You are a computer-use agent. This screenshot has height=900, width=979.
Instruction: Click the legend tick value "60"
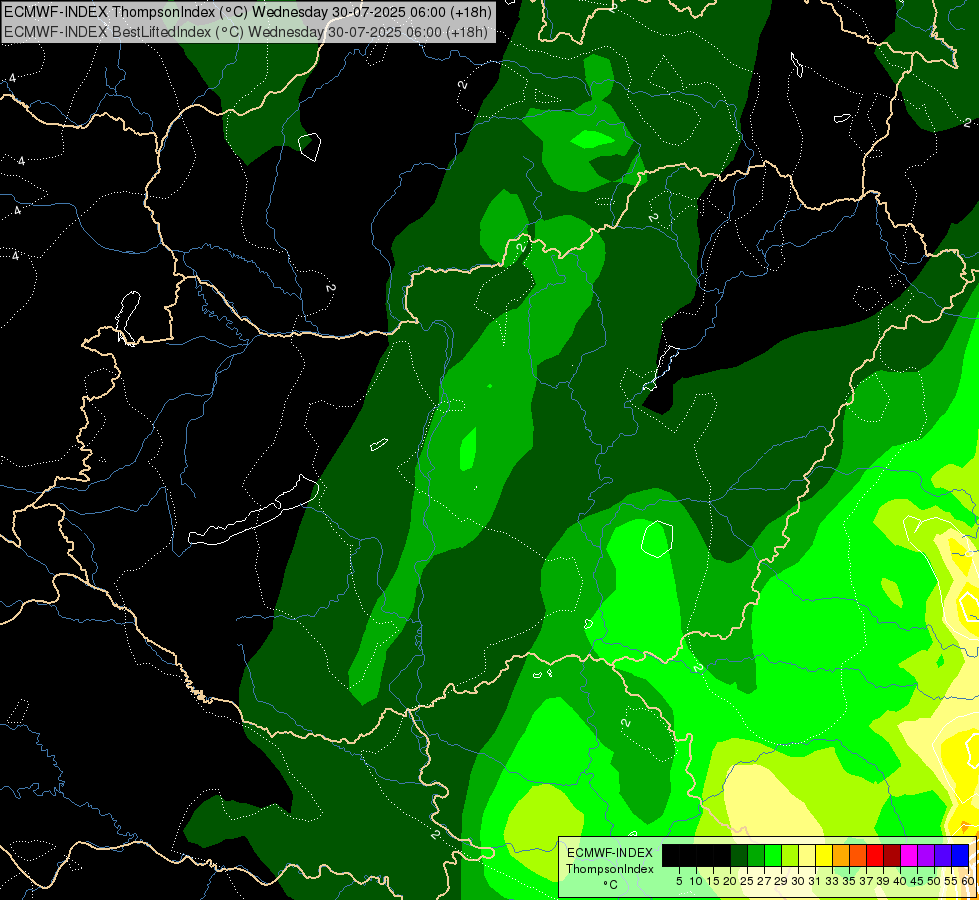coord(968,881)
